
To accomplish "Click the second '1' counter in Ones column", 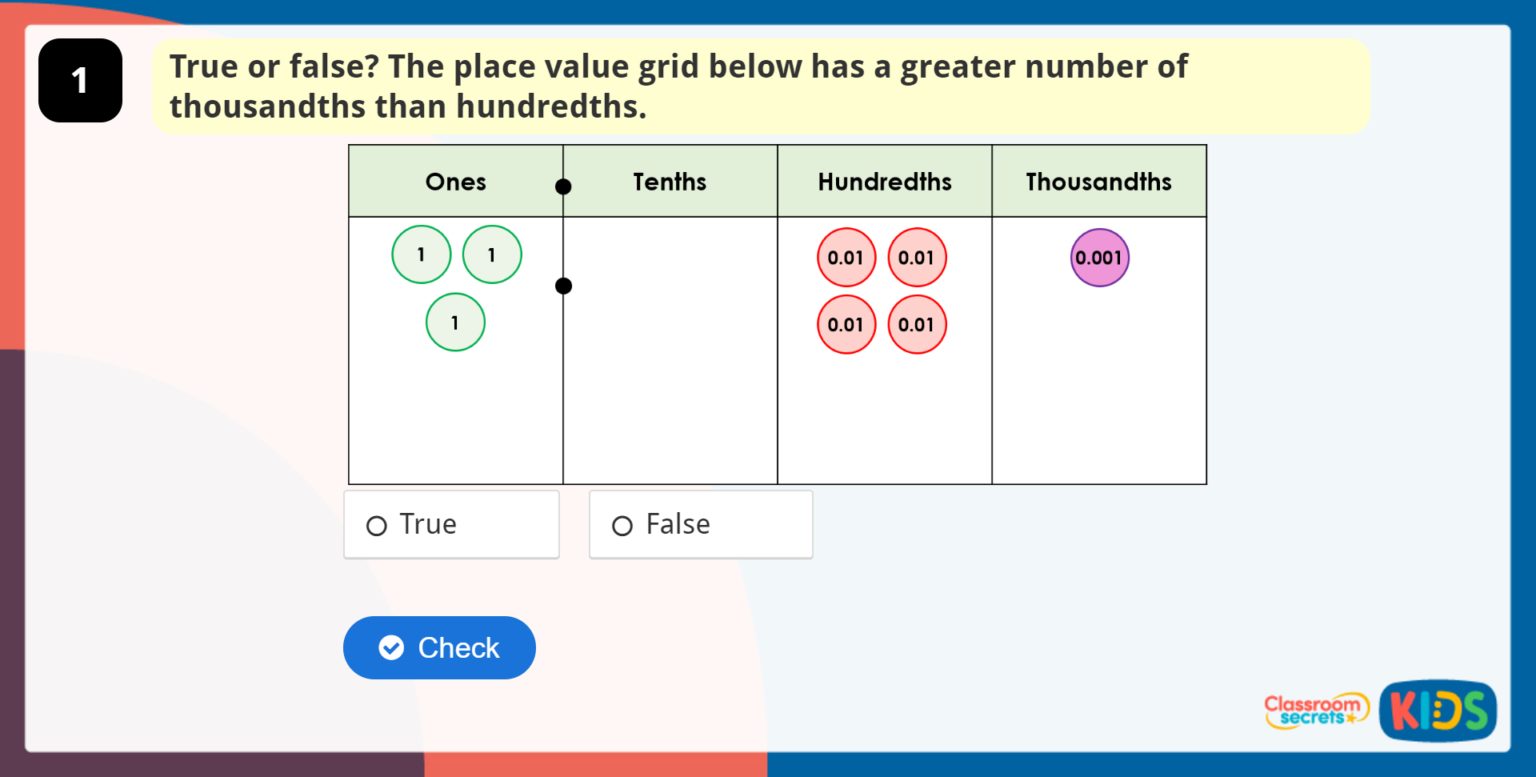I will (x=491, y=254).
